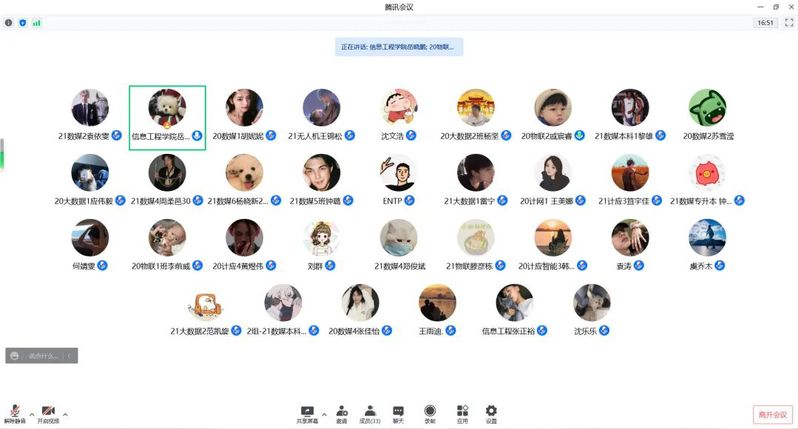Unmute the microphone (解除静音)

(x=14, y=412)
